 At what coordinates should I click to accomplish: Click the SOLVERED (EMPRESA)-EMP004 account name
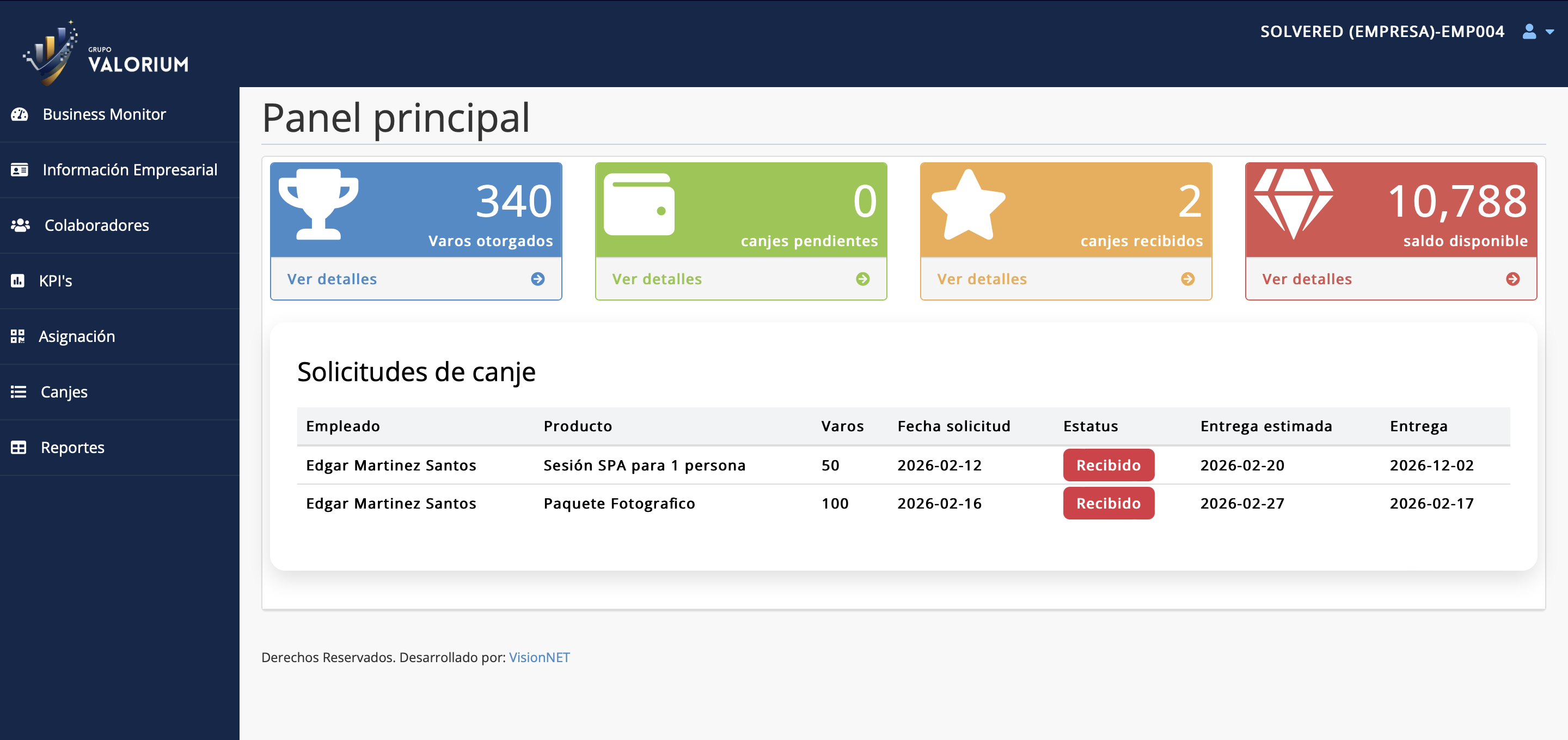pyautogui.click(x=1382, y=32)
